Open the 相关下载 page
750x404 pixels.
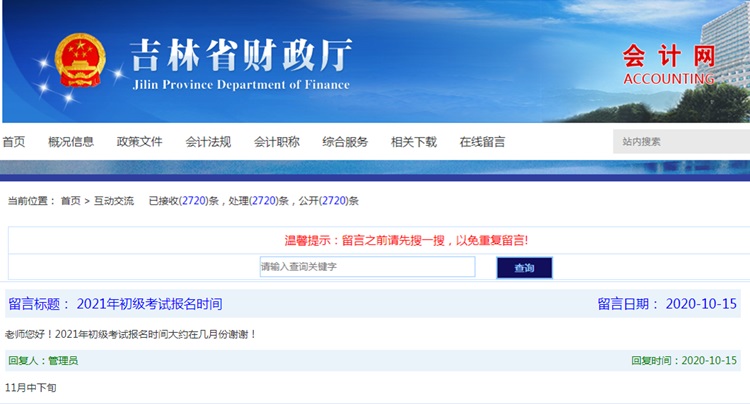point(414,142)
